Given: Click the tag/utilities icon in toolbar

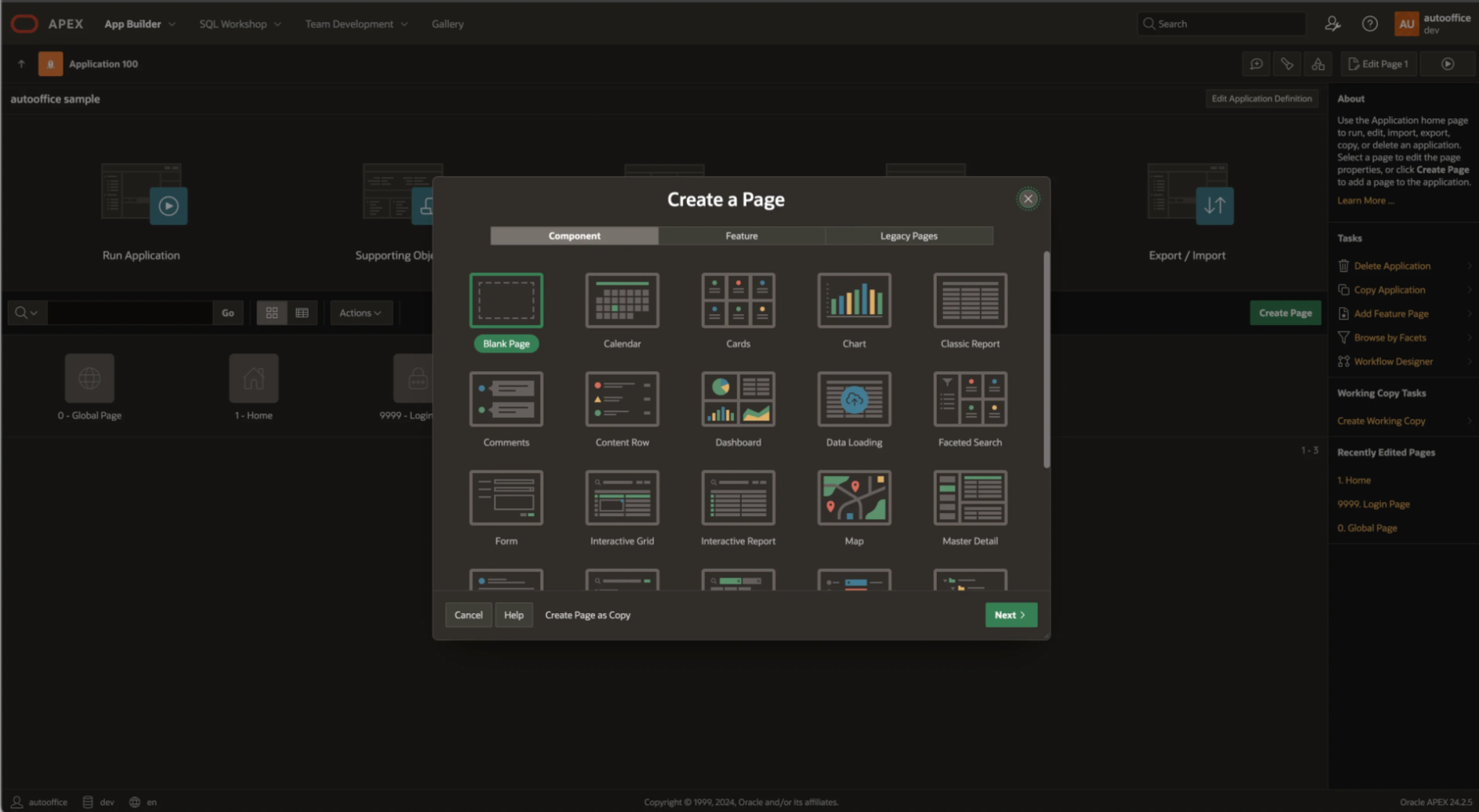Looking at the screenshot, I should 1286,64.
